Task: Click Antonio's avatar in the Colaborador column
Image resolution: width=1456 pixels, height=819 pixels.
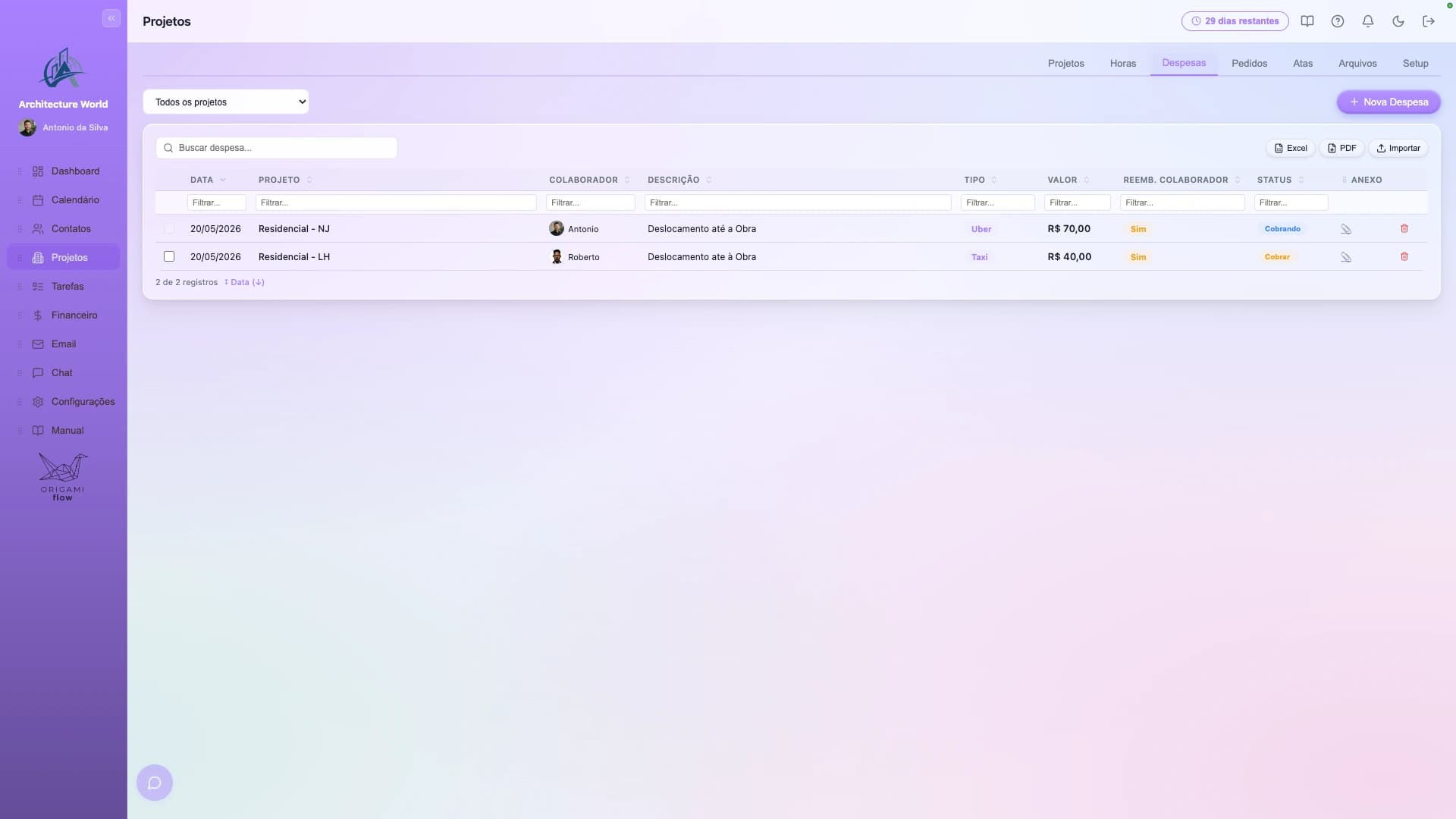Action: [557, 228]
